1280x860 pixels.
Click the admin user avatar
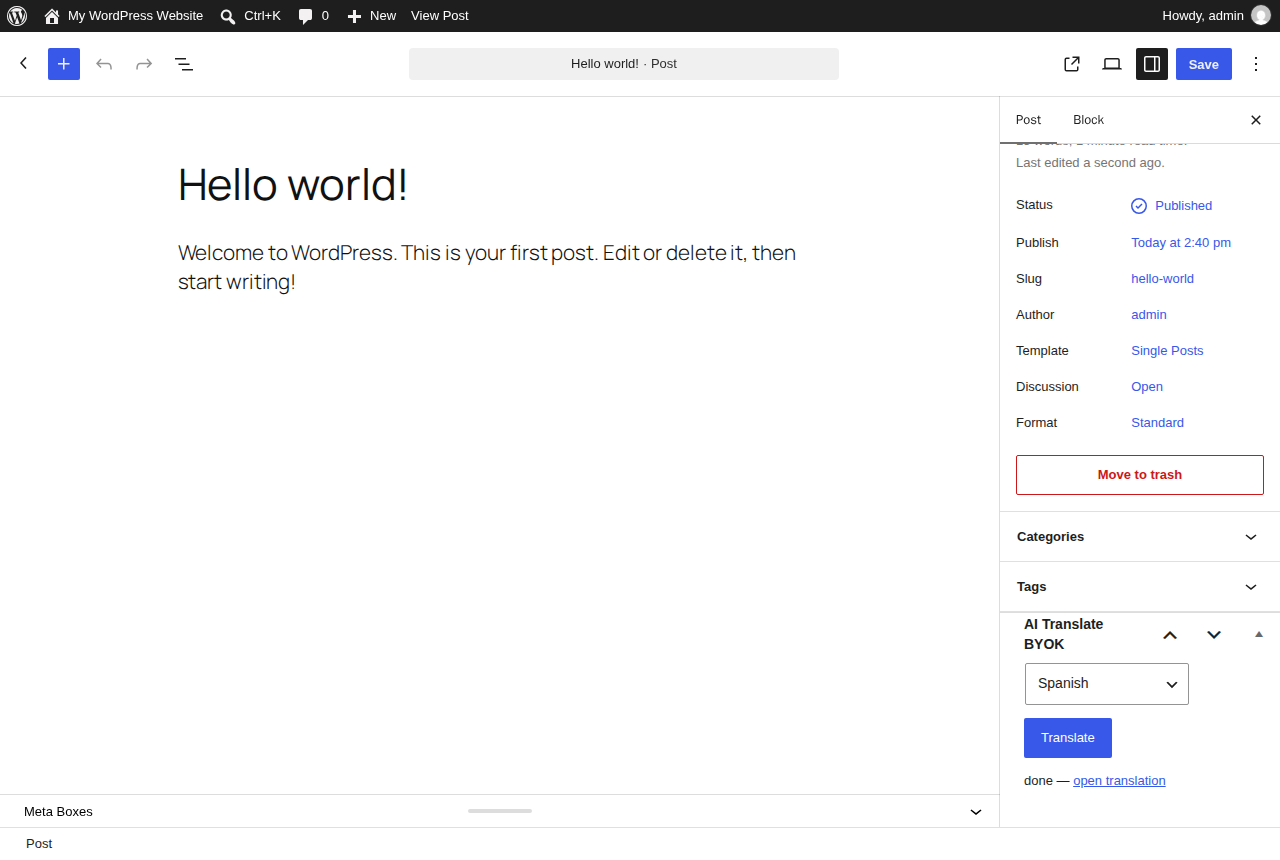pyautogui.click(x=1261, y=15)
